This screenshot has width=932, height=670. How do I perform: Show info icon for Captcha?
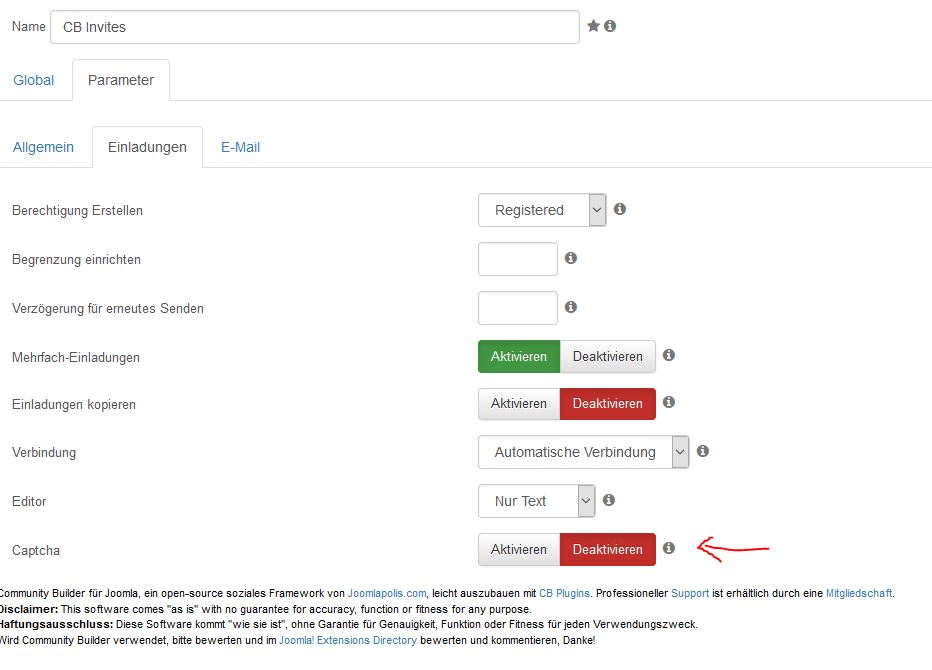[x=669, y=548]
